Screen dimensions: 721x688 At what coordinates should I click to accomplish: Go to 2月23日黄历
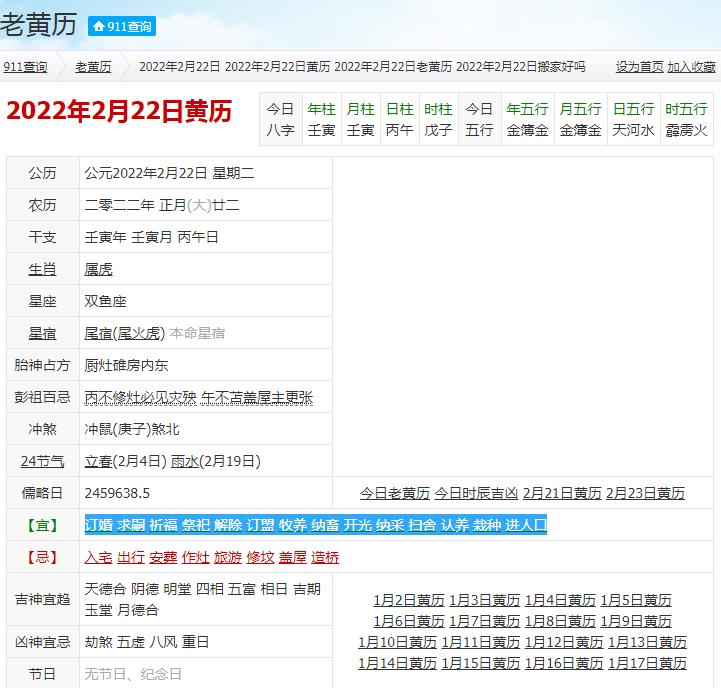(x=645, y=493)
